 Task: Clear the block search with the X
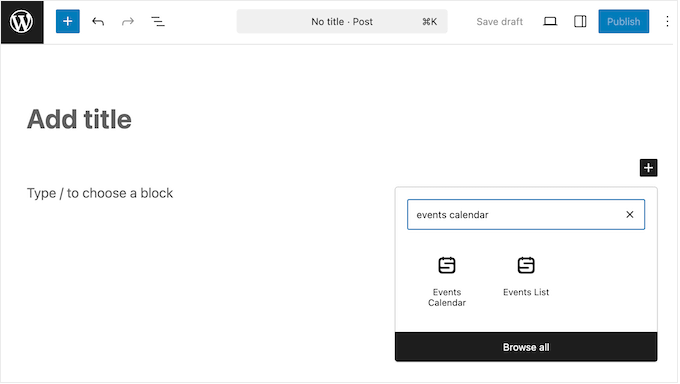click(x=630, y=214)
